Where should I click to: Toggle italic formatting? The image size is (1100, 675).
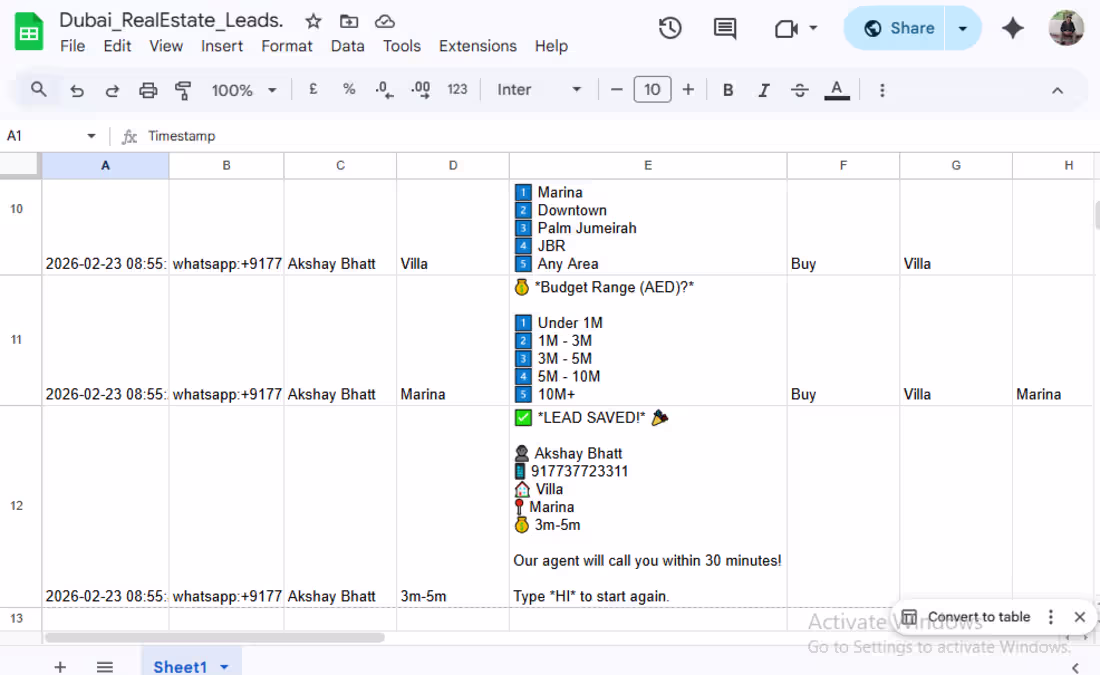pyautogui.click(x=764, y=90)
